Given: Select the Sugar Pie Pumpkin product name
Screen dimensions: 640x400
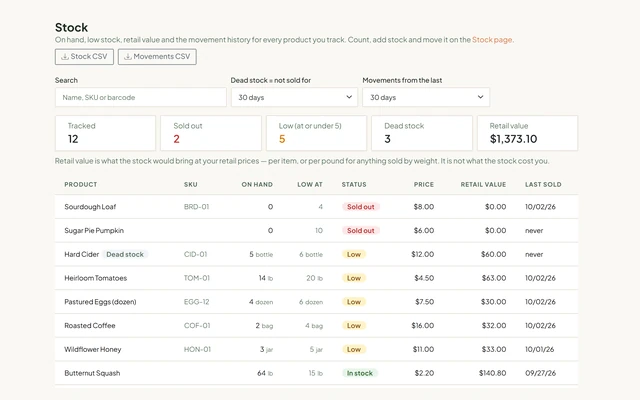Looking at the screenshot, I should click(94, 231).
